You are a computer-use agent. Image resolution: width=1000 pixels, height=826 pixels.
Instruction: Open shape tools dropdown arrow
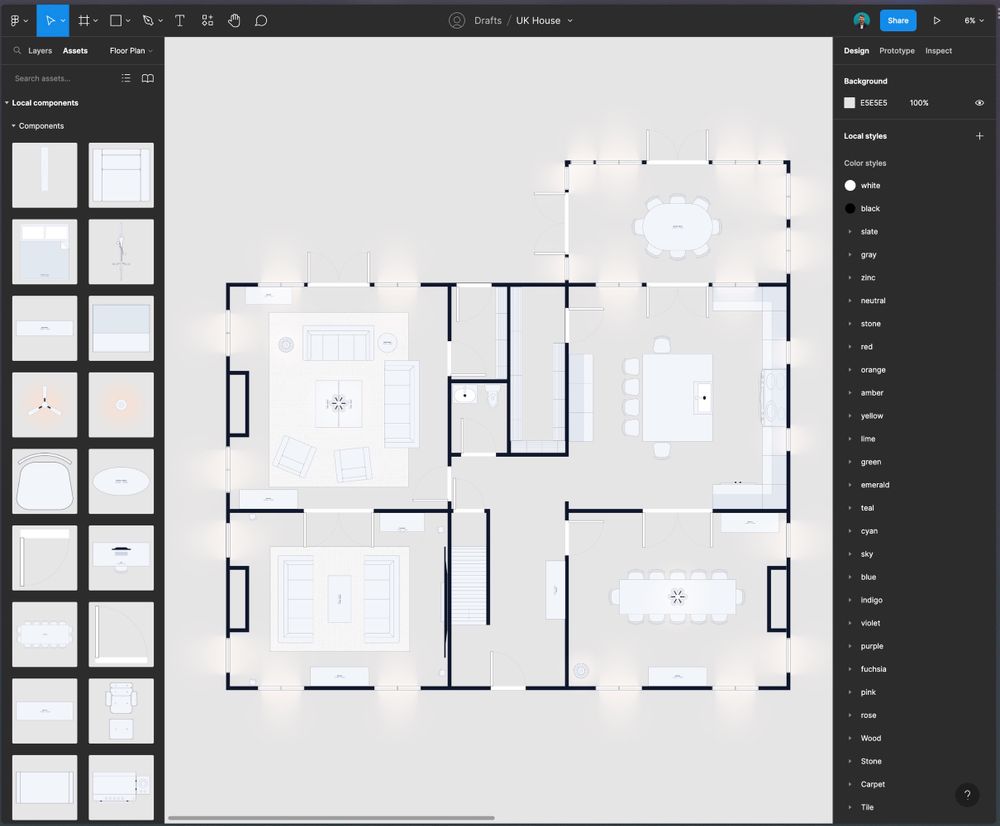coord(128,20)
